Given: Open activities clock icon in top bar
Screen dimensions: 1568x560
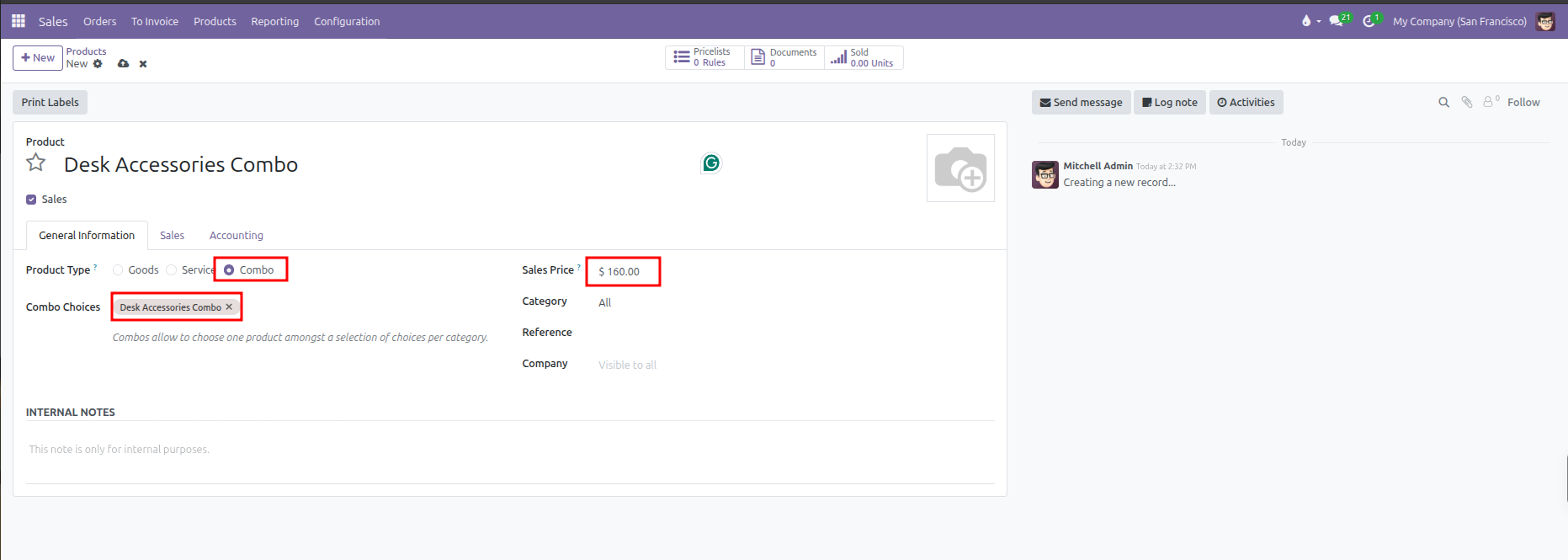Looking at the screenshot, I should (x=1372, y=21).
